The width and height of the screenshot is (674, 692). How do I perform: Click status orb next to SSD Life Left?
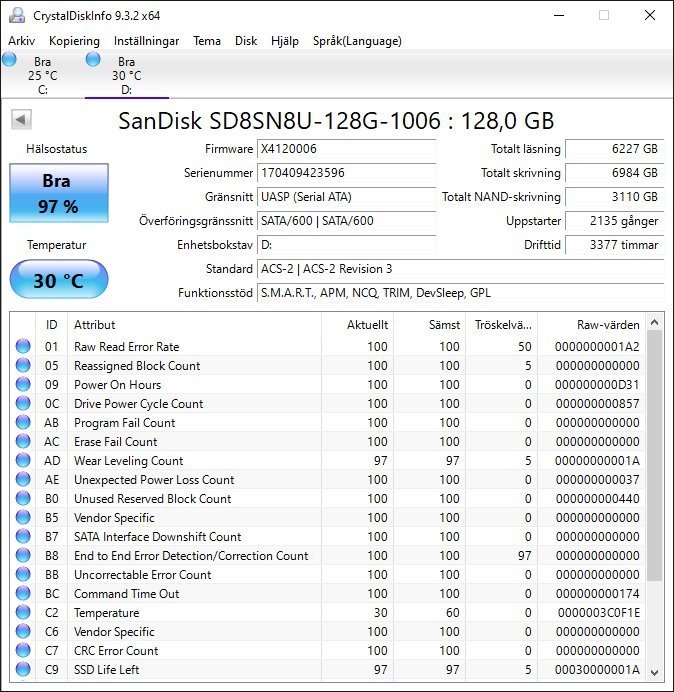pyautogui.click(x=23, y=670)
